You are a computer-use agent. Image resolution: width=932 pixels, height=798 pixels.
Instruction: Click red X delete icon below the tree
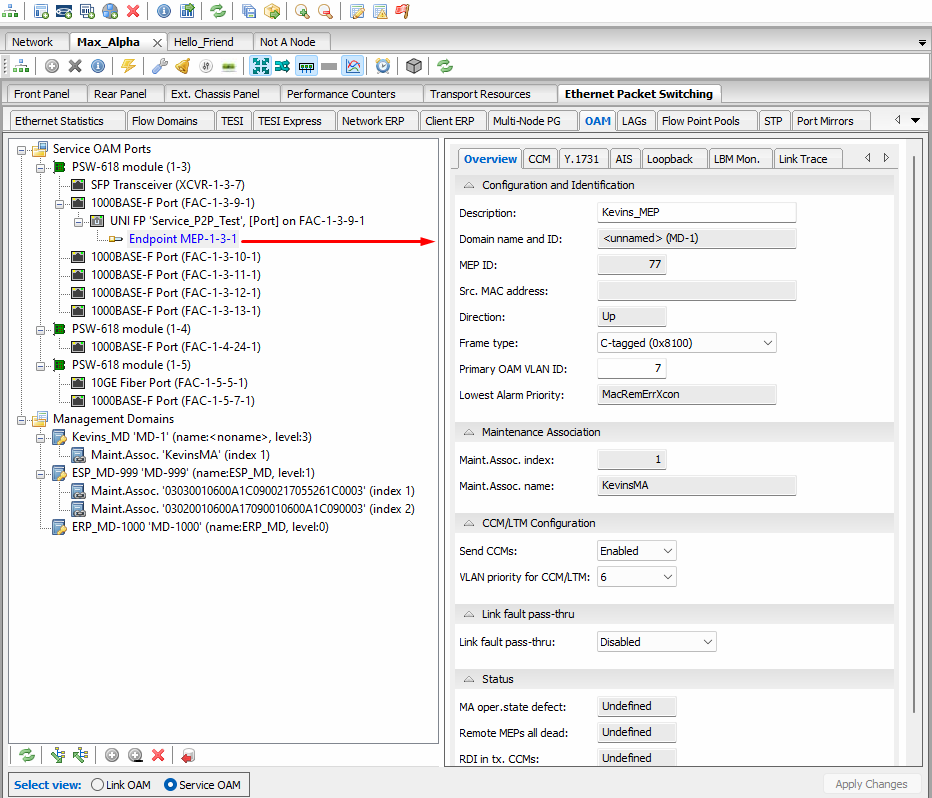click(x=158, y=755)
